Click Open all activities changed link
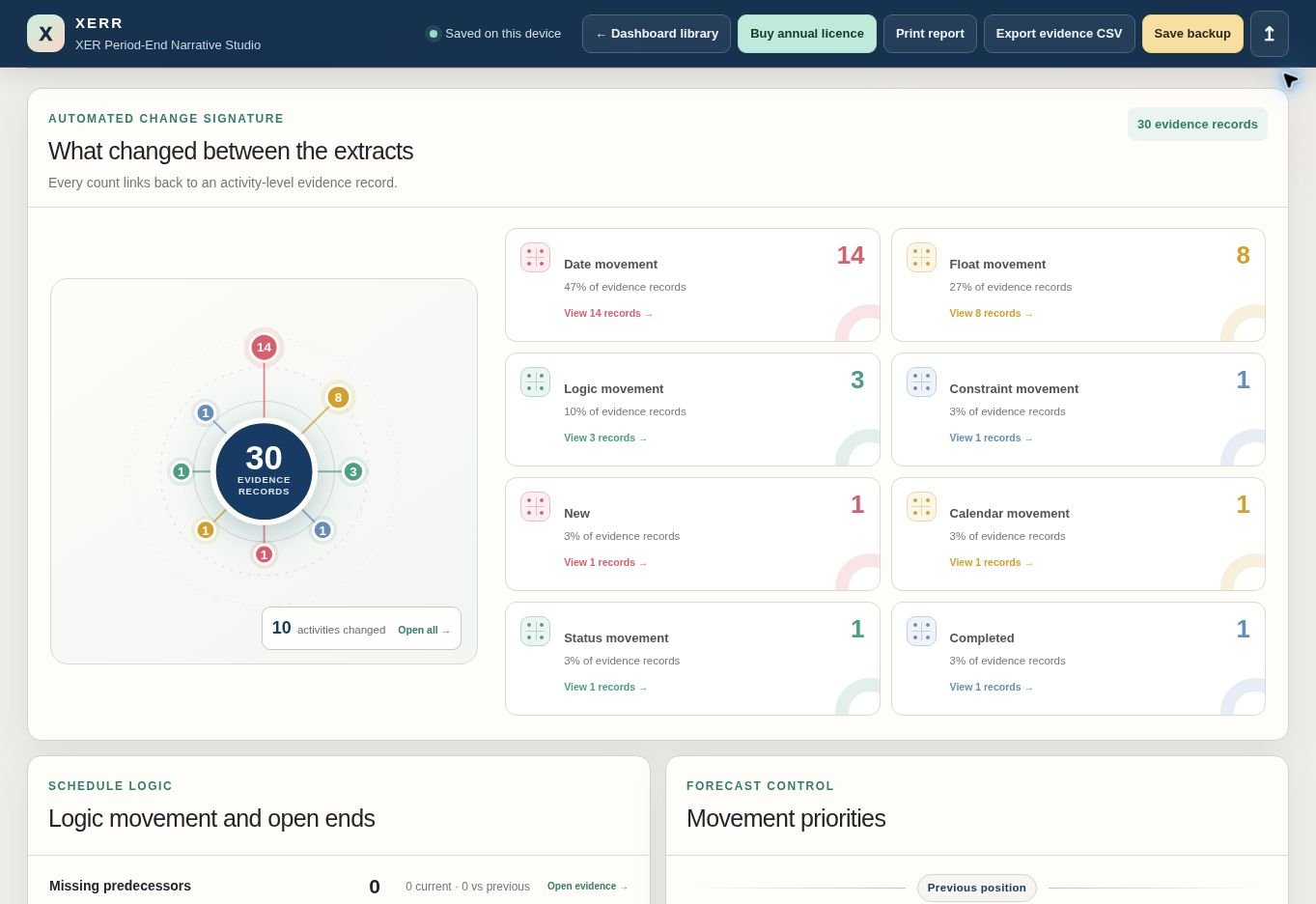This screenshot has height=904, width=1316. pos(424,630)
